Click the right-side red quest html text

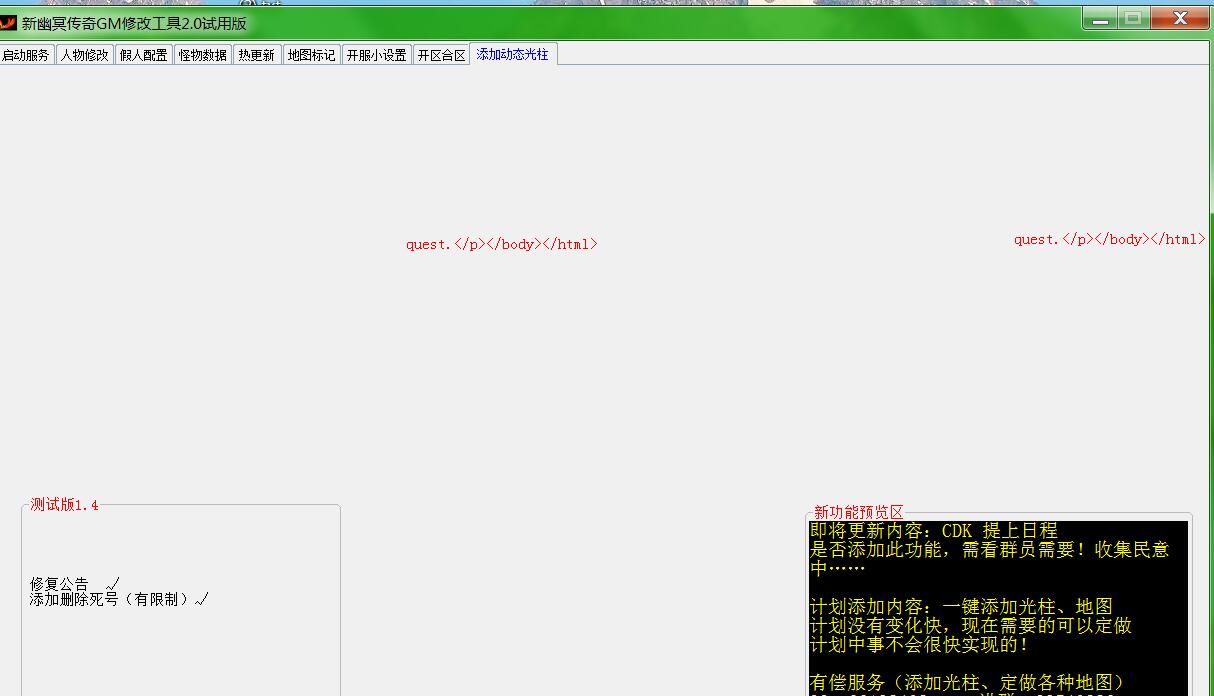click(x=1109, y=239)
